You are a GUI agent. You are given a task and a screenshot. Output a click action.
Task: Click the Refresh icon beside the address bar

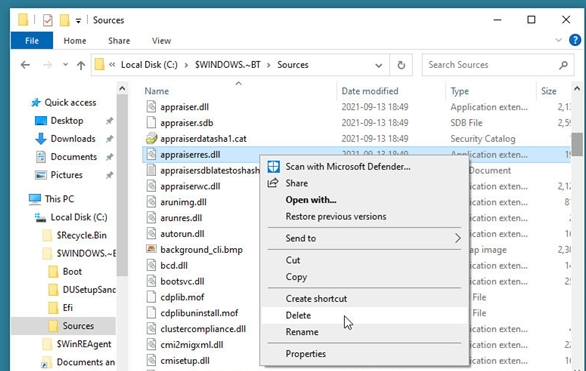click(401, 65)
